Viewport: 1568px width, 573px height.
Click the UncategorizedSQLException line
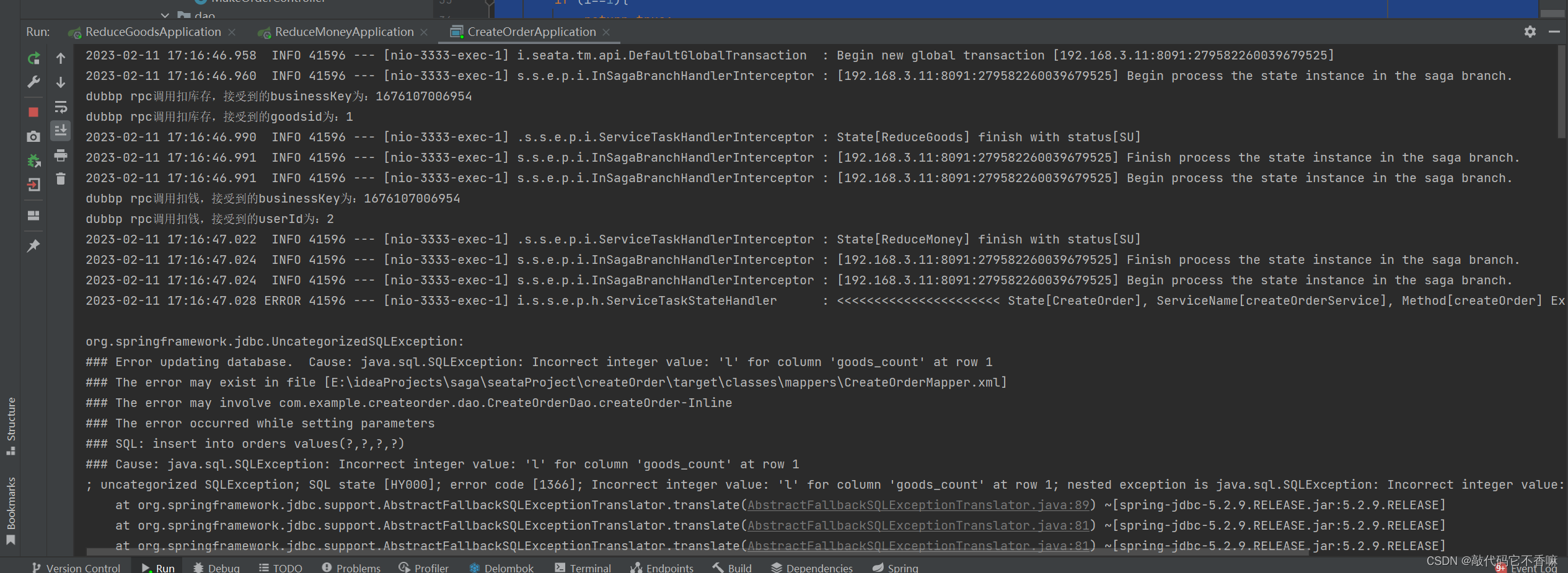pyautogui.click(x=275, y=341)
